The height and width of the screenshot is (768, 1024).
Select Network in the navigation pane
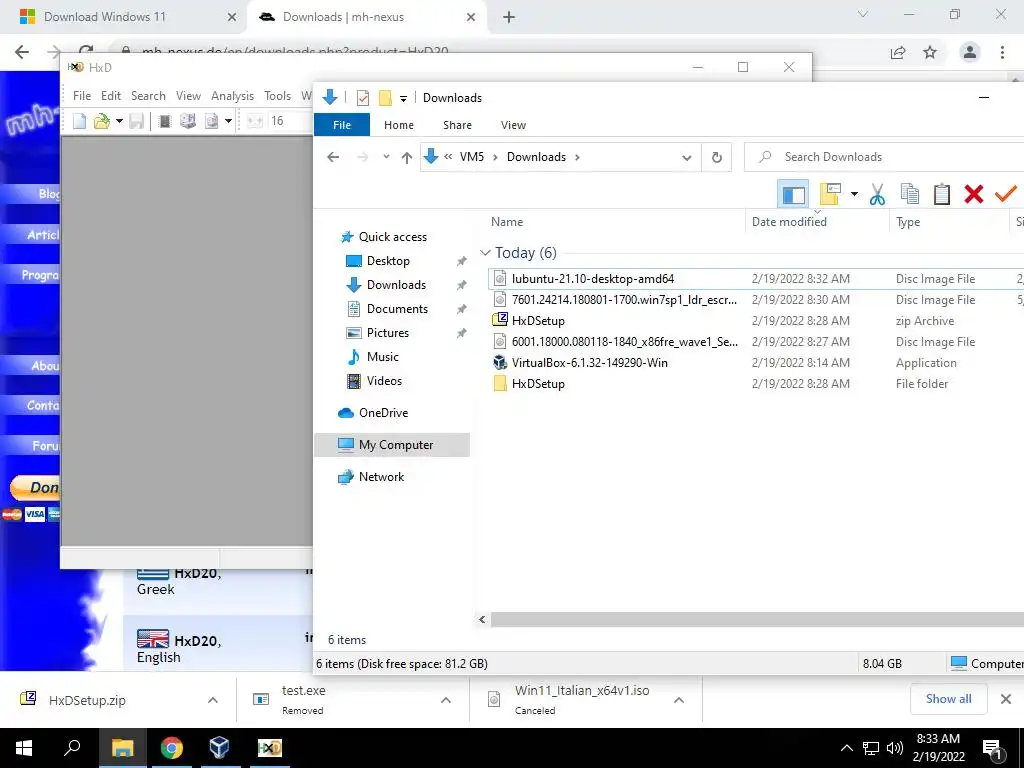click(x=381, y=477)
